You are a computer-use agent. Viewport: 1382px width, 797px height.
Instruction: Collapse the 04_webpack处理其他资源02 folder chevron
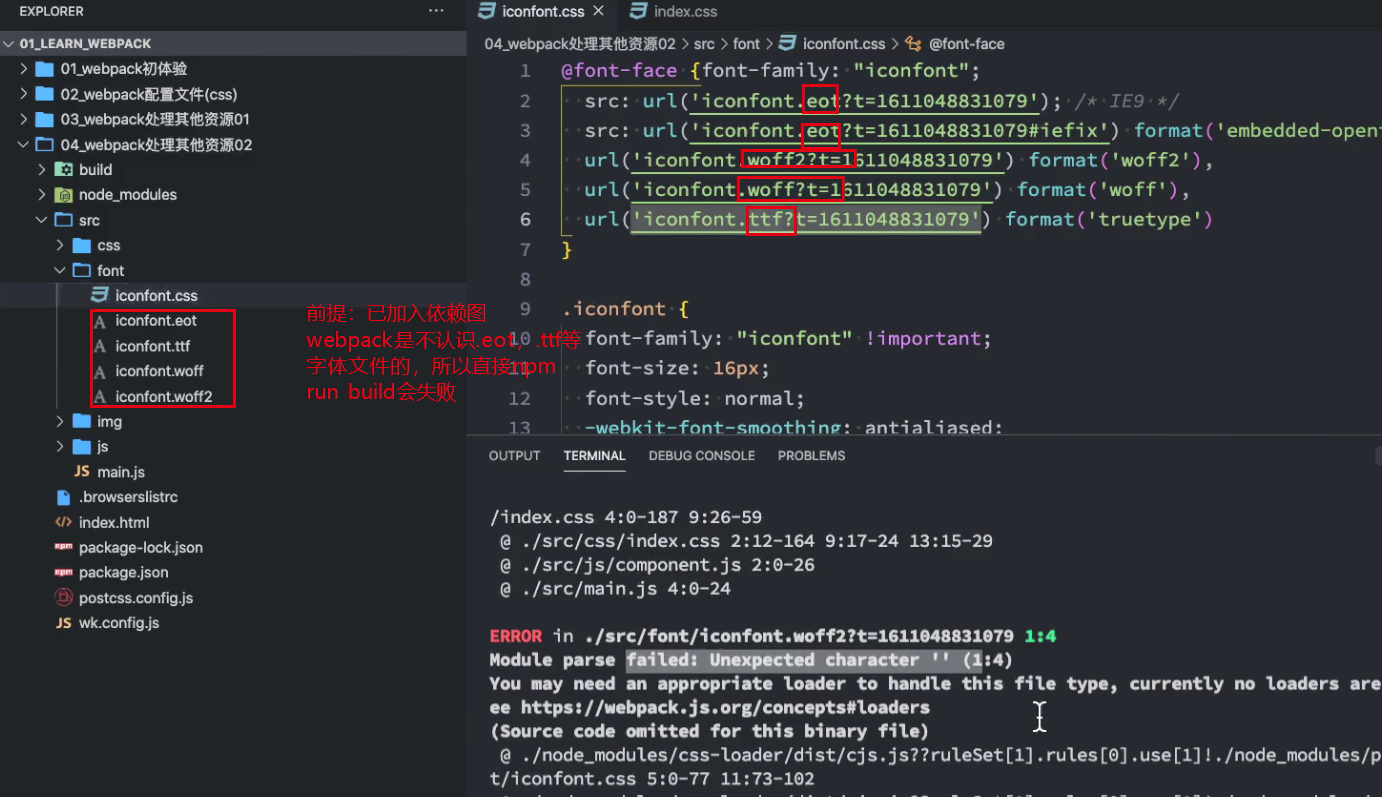tap(24, 145)
